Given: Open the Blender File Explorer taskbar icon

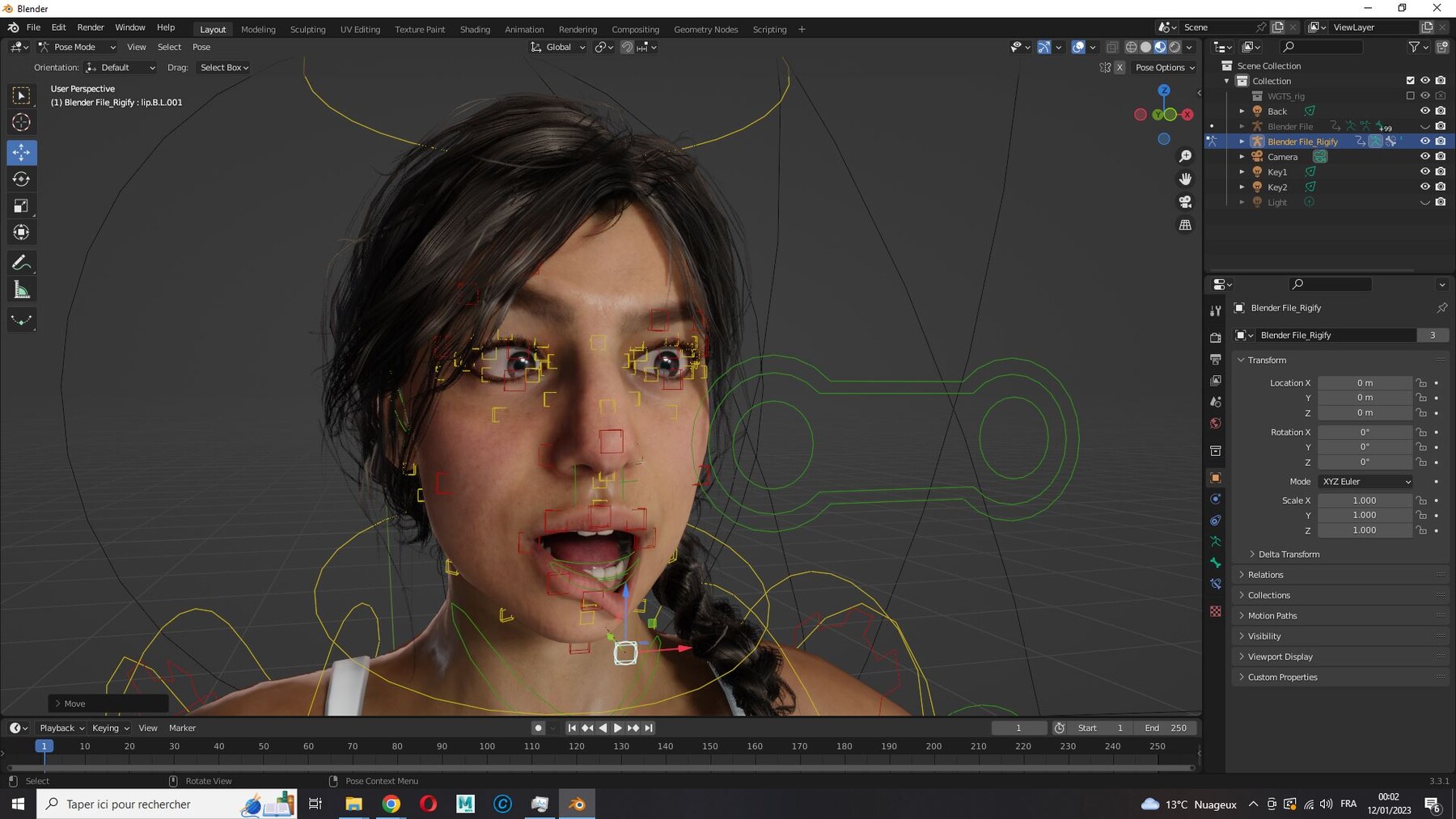Looking at the screenshot, I should click(353, 804).
